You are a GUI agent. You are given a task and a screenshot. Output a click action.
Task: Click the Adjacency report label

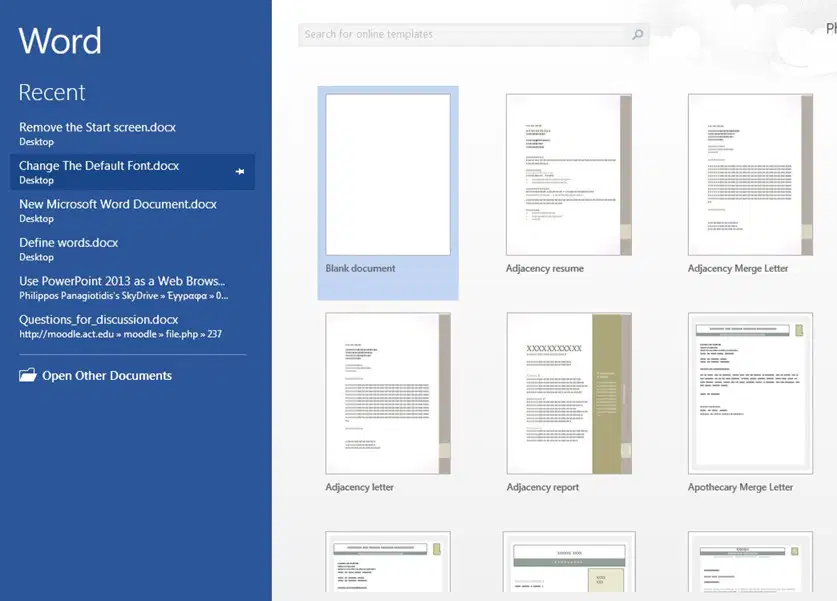pyautogui.click(x=542, y=487)
